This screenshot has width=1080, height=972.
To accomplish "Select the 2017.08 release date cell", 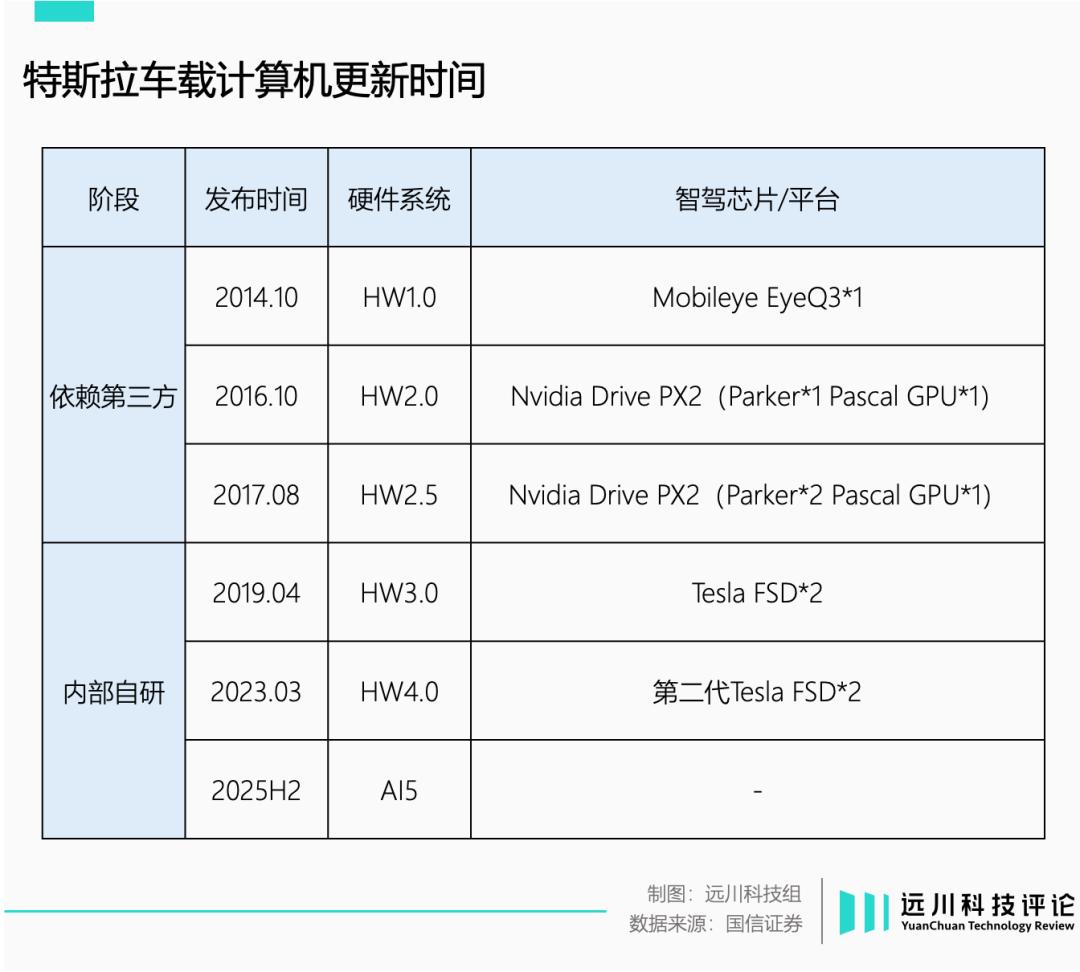I will [256, 494].
